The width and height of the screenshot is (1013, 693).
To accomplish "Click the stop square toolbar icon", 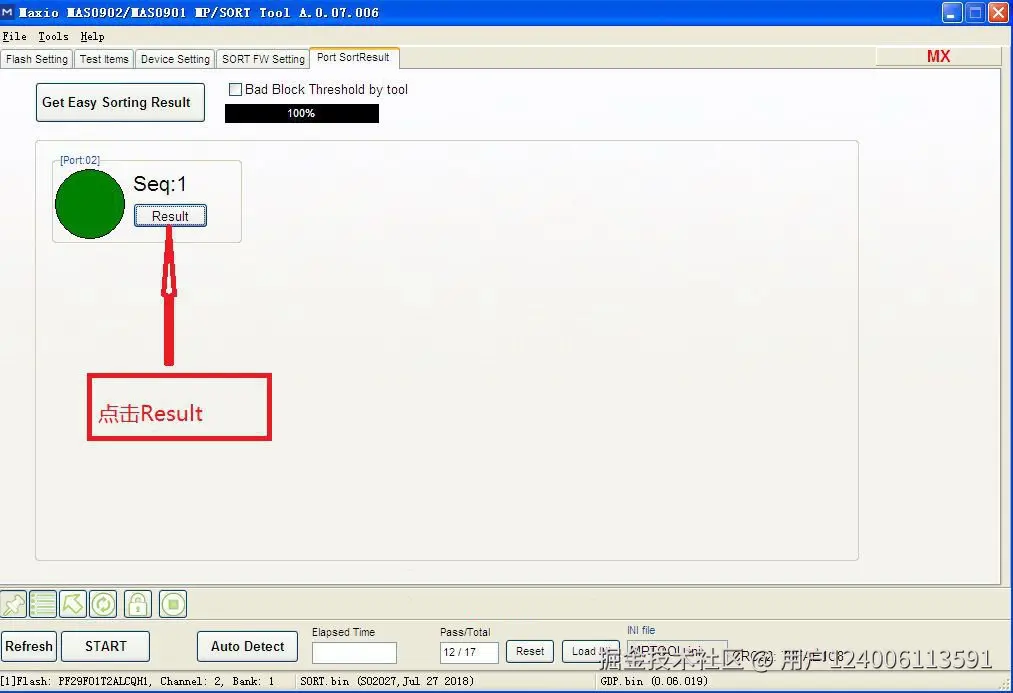I will pos(172,605).
